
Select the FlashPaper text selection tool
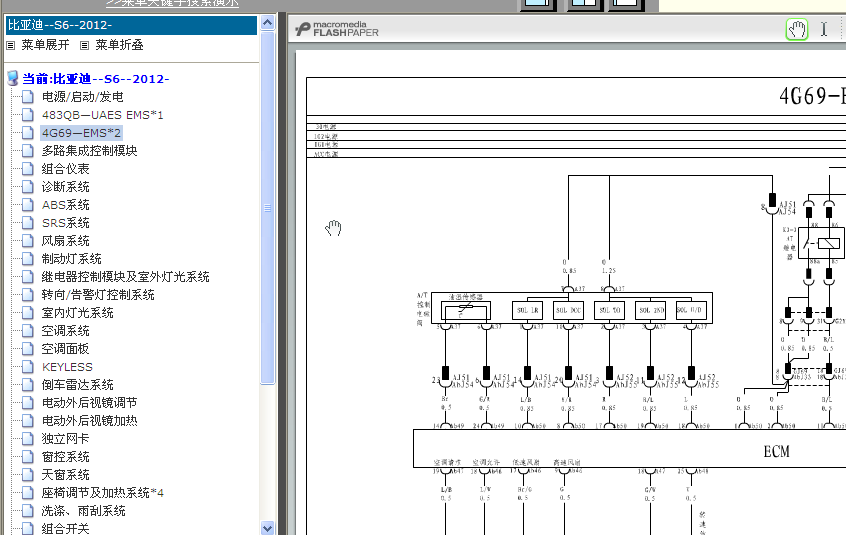pyautogui.click(x=824, y=29)
